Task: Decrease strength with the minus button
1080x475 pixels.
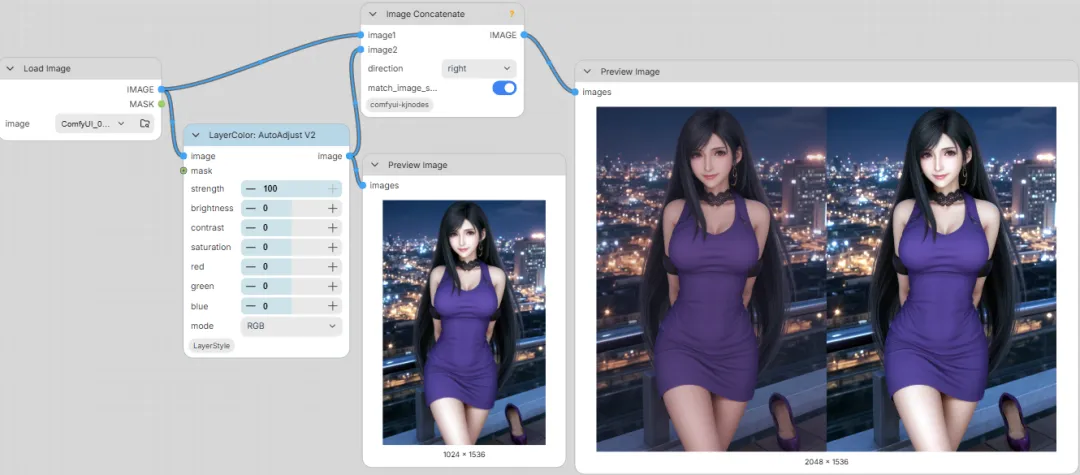Action: tap(251, 189)
